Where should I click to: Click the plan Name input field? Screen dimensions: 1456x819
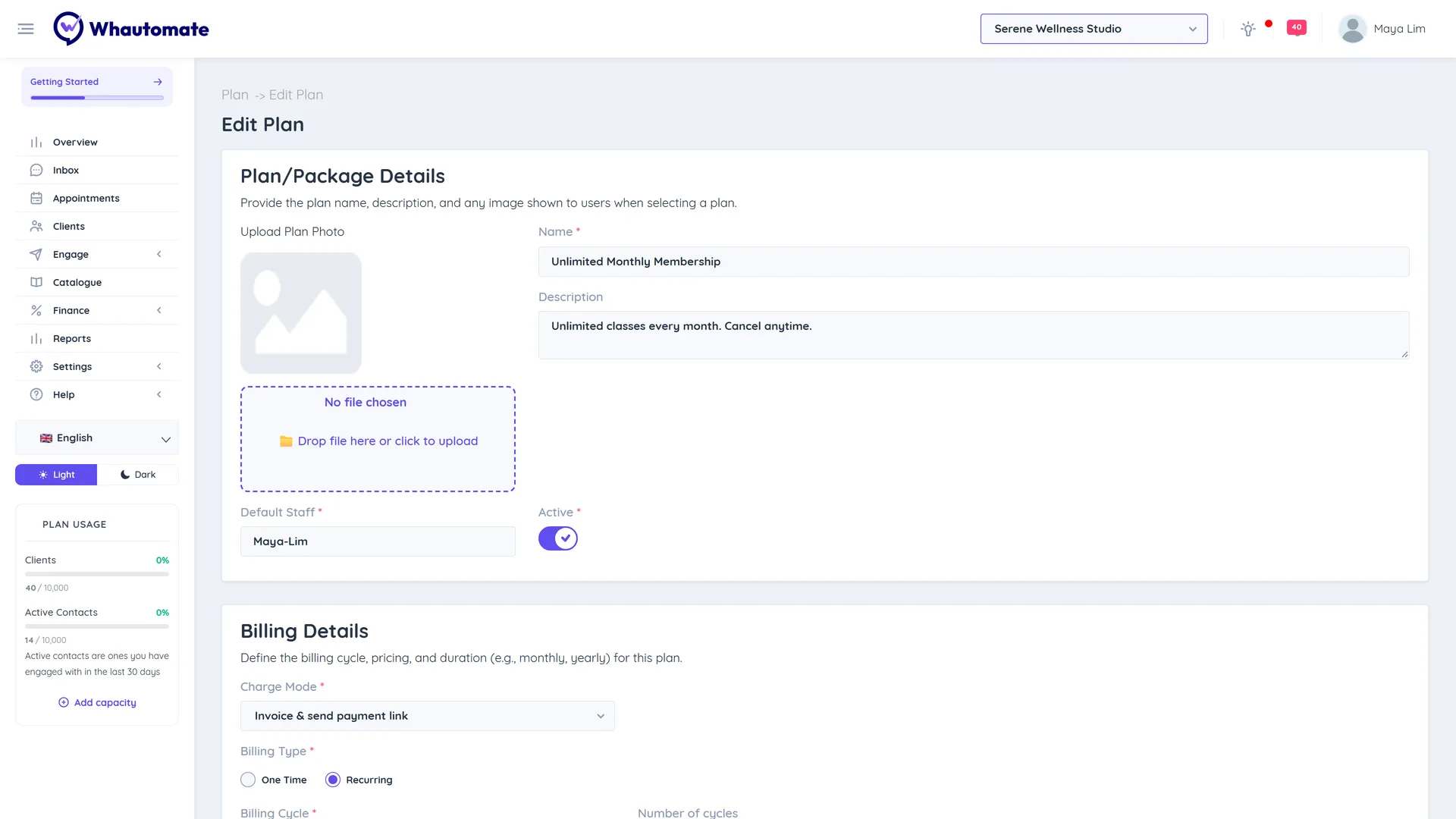coord(974,262)
